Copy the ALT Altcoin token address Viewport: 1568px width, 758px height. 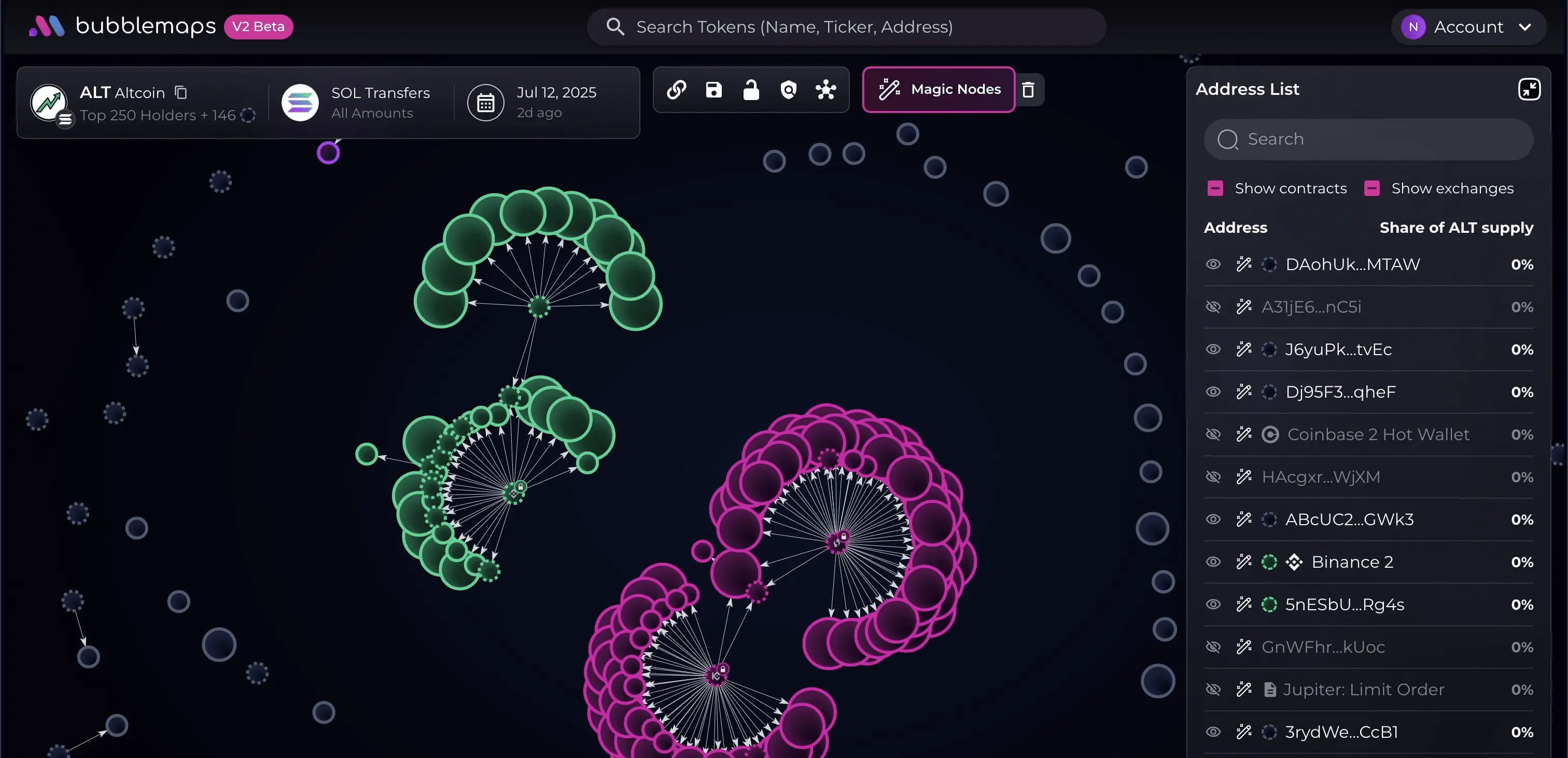[x=181, y=92]
